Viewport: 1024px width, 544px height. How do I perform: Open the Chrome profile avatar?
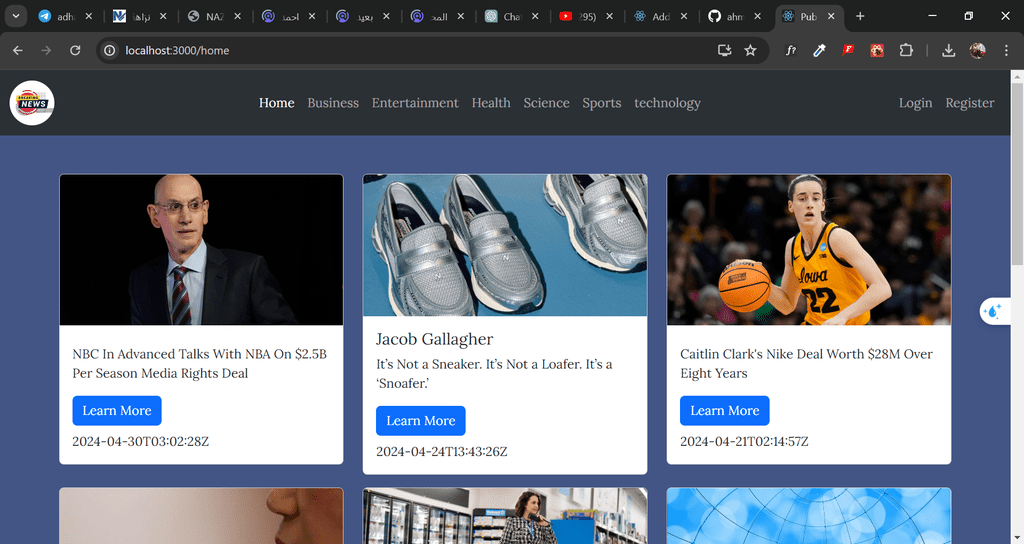[978, 50]
